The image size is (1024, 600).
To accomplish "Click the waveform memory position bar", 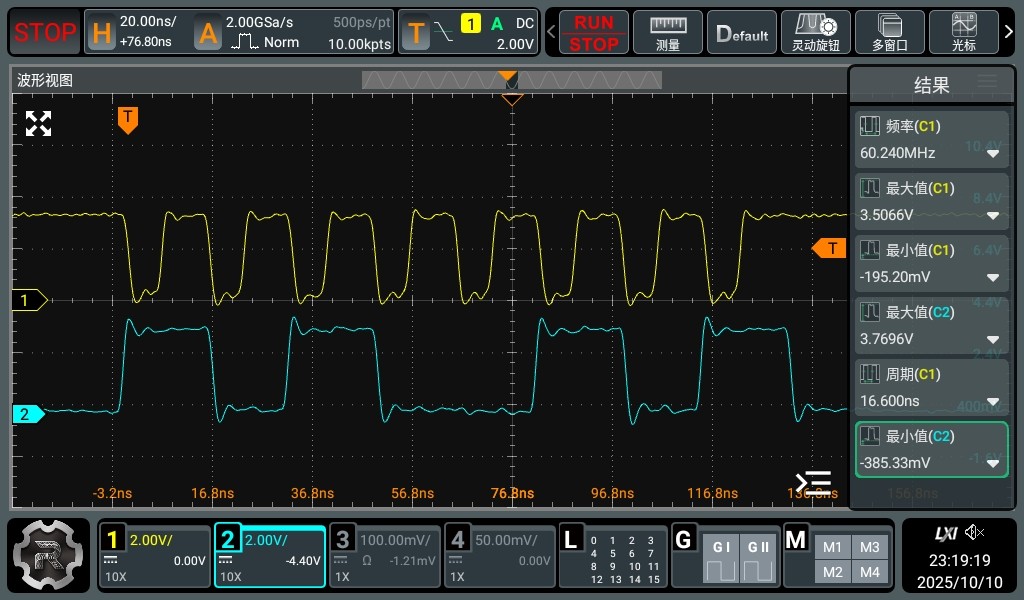I will (510, 80).
